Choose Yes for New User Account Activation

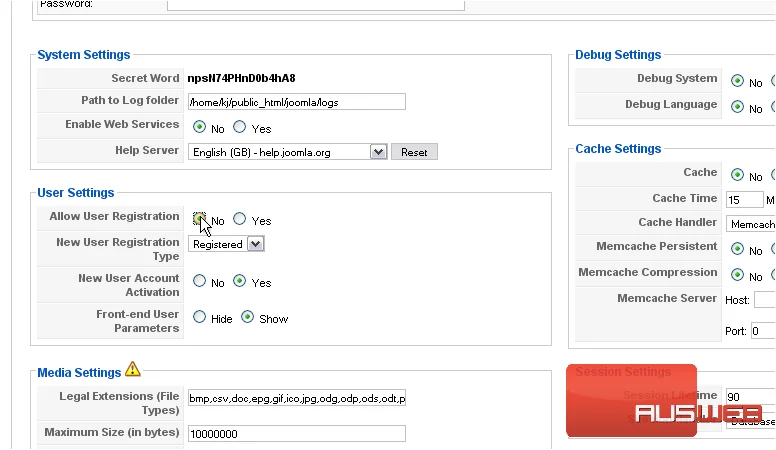240,281
